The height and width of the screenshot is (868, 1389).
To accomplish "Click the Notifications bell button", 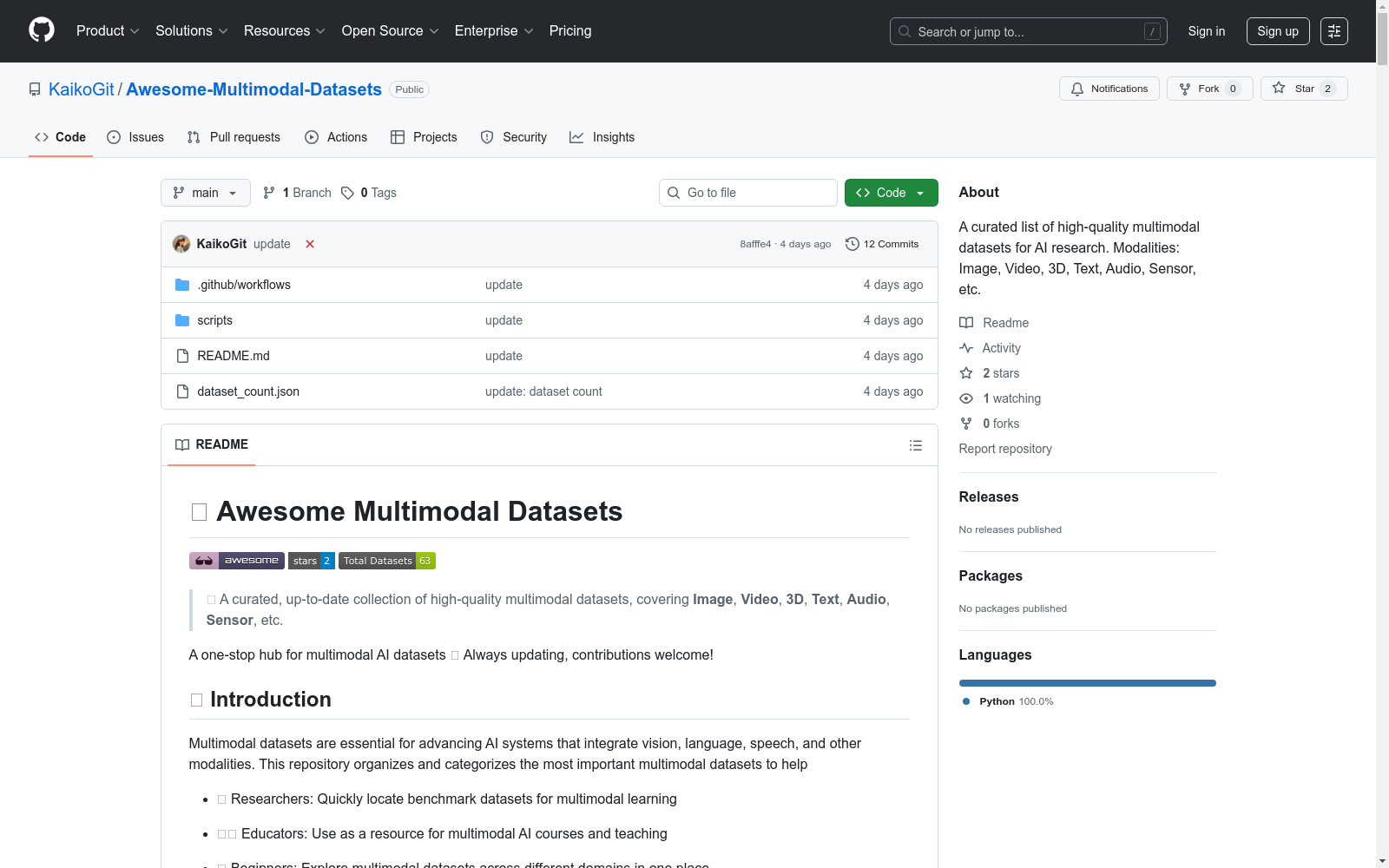I will click(x=1109, y=89).
